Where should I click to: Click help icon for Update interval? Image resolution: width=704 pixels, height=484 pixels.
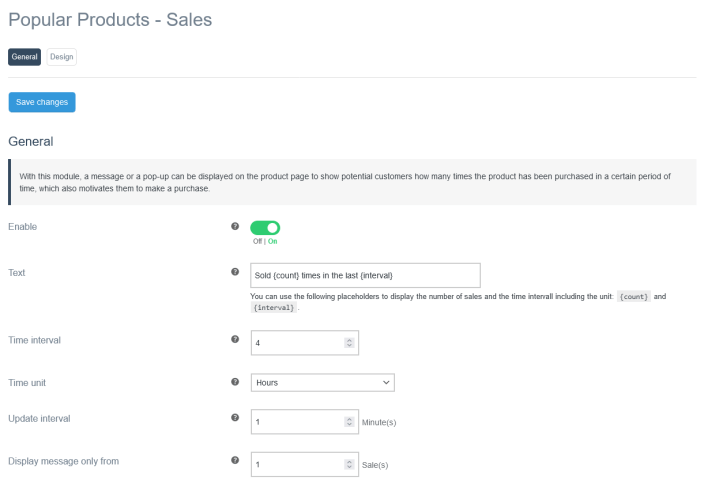pos(235,417)
